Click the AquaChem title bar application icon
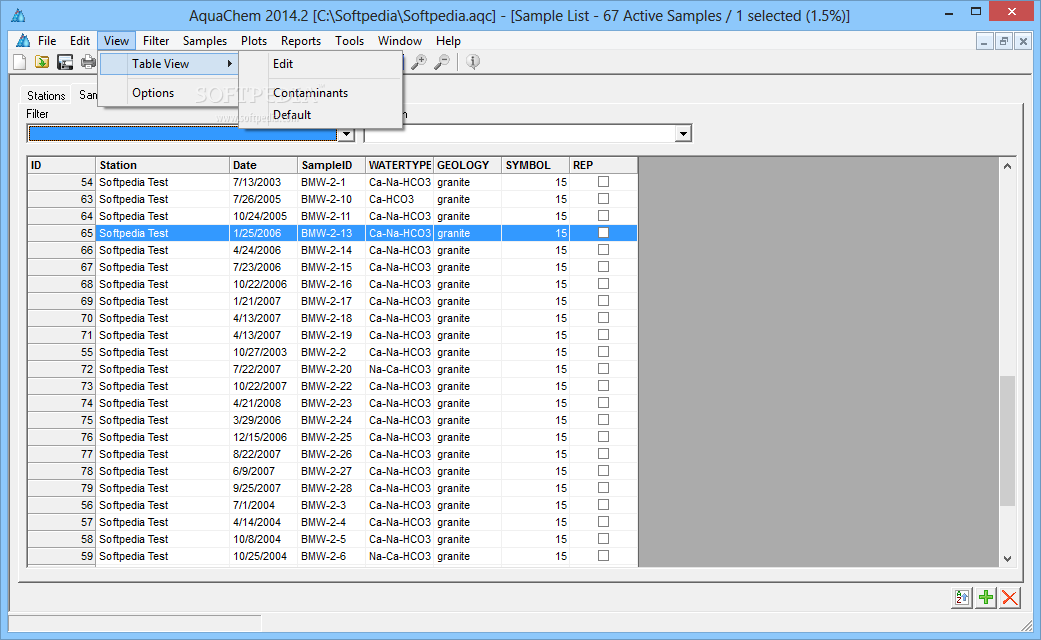Image resolution: width=1041 pixels, height=640 pixels. click(x=18, y=15)
